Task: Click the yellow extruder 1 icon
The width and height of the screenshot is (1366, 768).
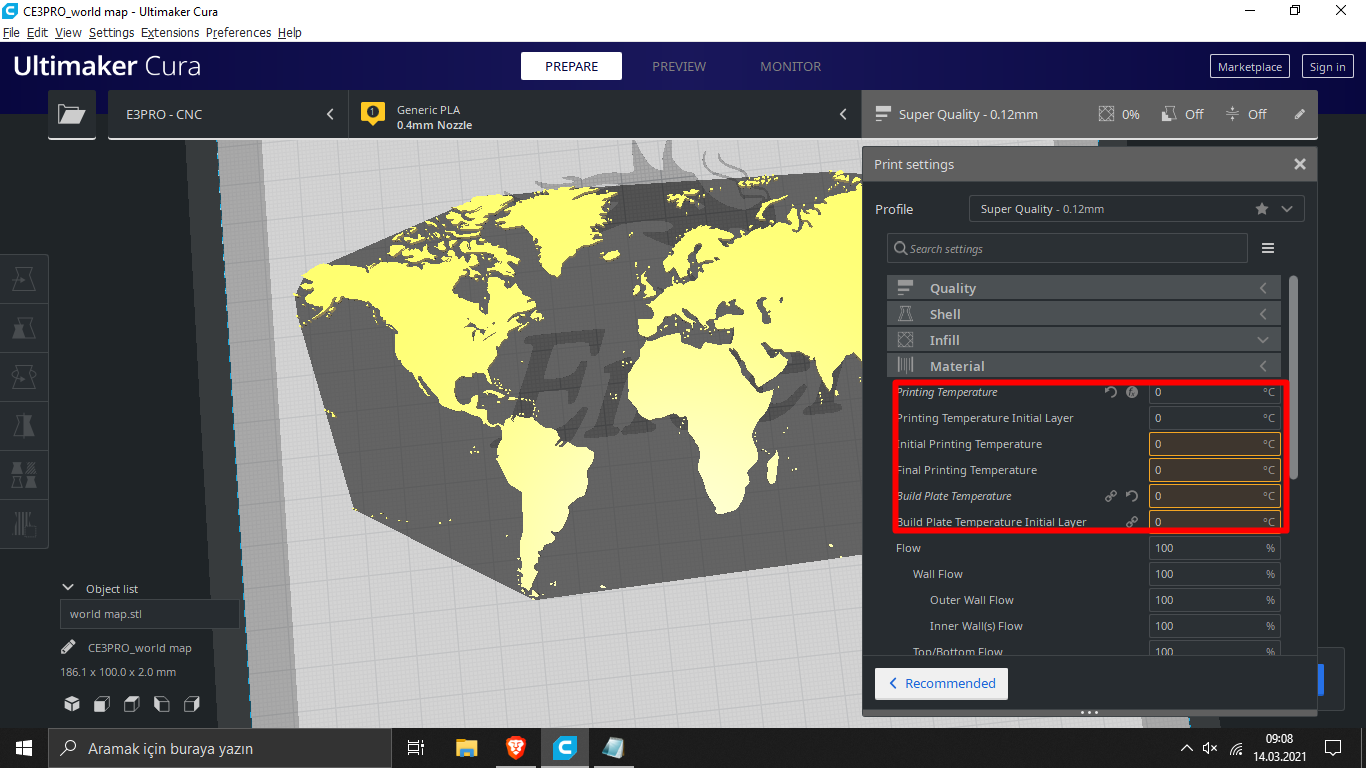Action: (373, 113)
